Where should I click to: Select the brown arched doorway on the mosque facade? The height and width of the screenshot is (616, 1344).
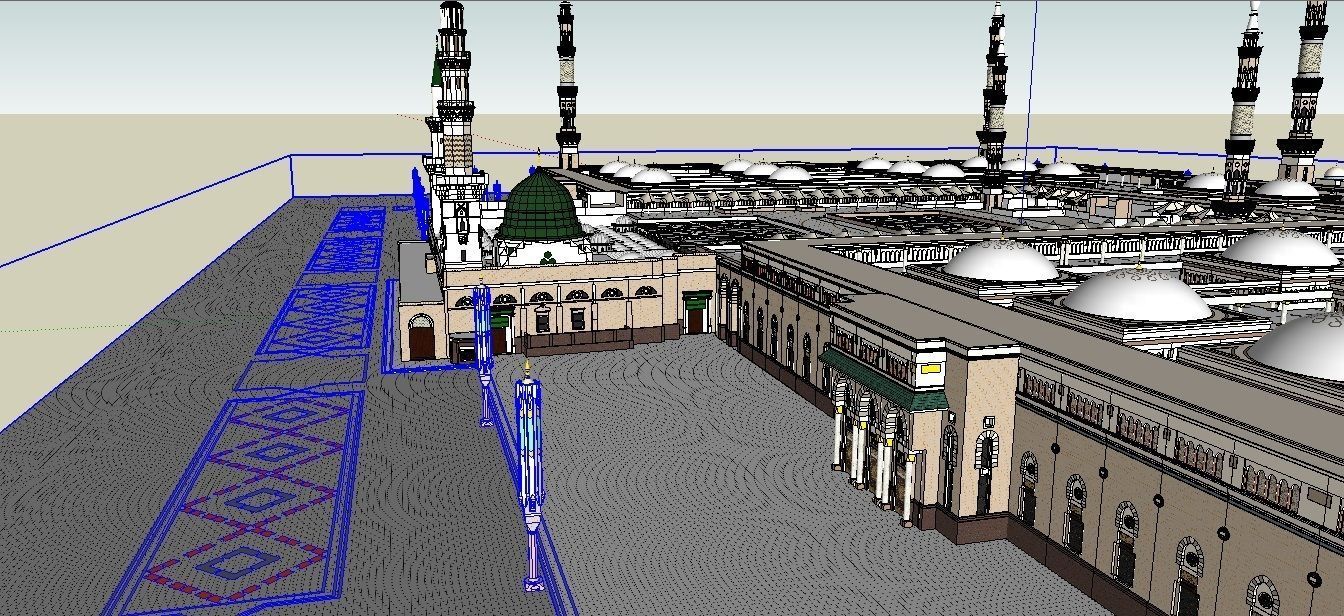click(x=421, y=338)
